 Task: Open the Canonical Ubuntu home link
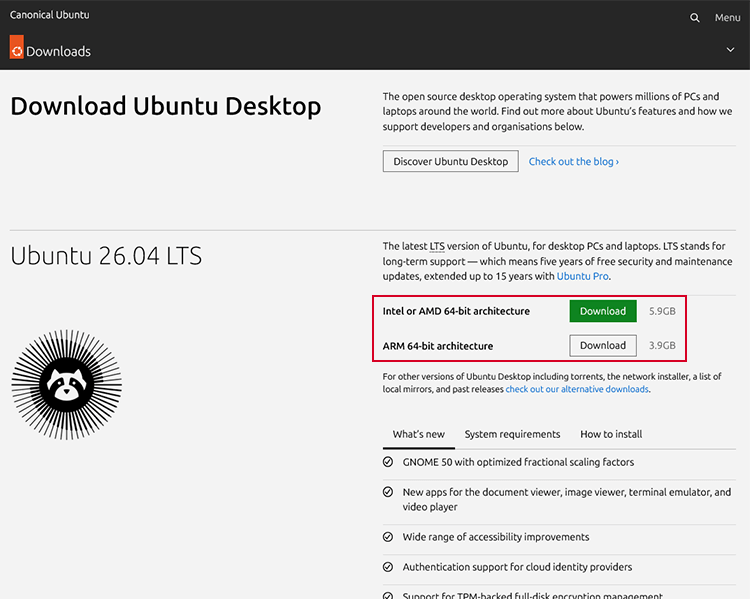coord(50,15)
